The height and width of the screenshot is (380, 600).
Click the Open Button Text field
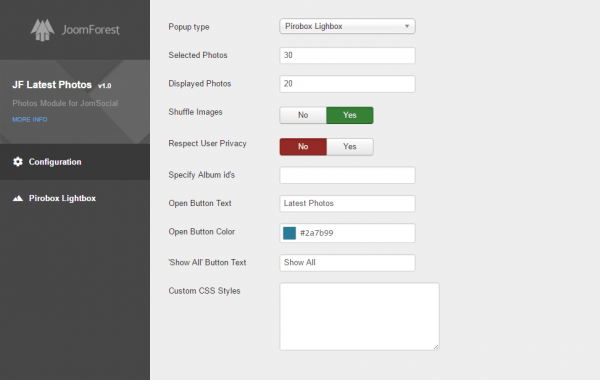point(347,204)
